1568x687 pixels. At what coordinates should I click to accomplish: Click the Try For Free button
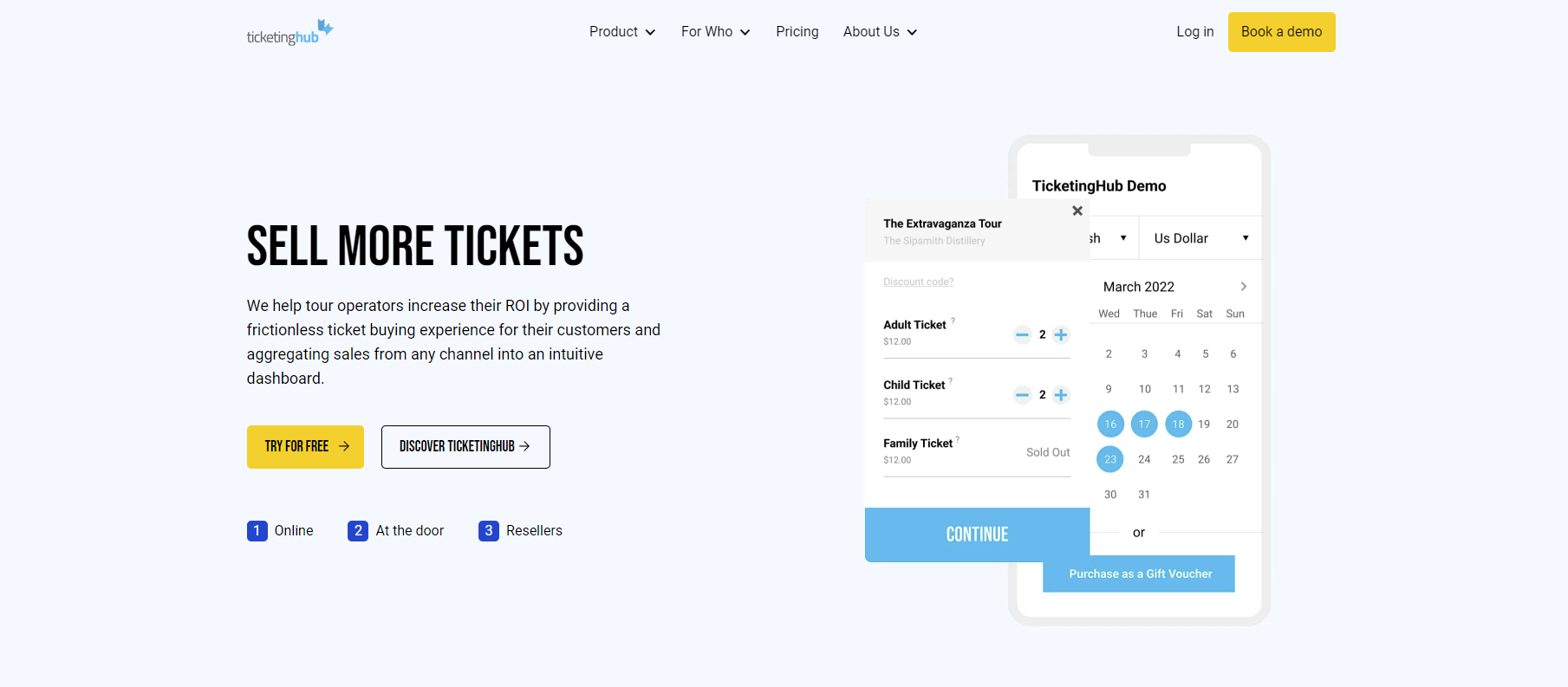coord(305,446)
